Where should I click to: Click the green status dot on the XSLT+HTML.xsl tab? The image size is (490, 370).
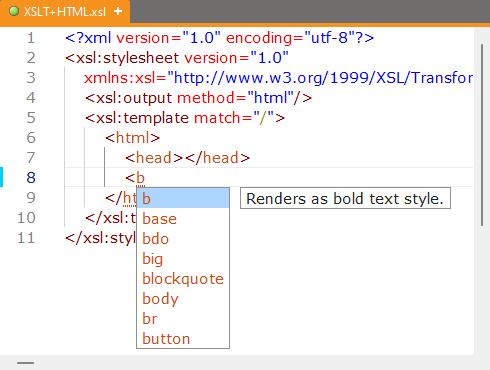click(14, 12)
